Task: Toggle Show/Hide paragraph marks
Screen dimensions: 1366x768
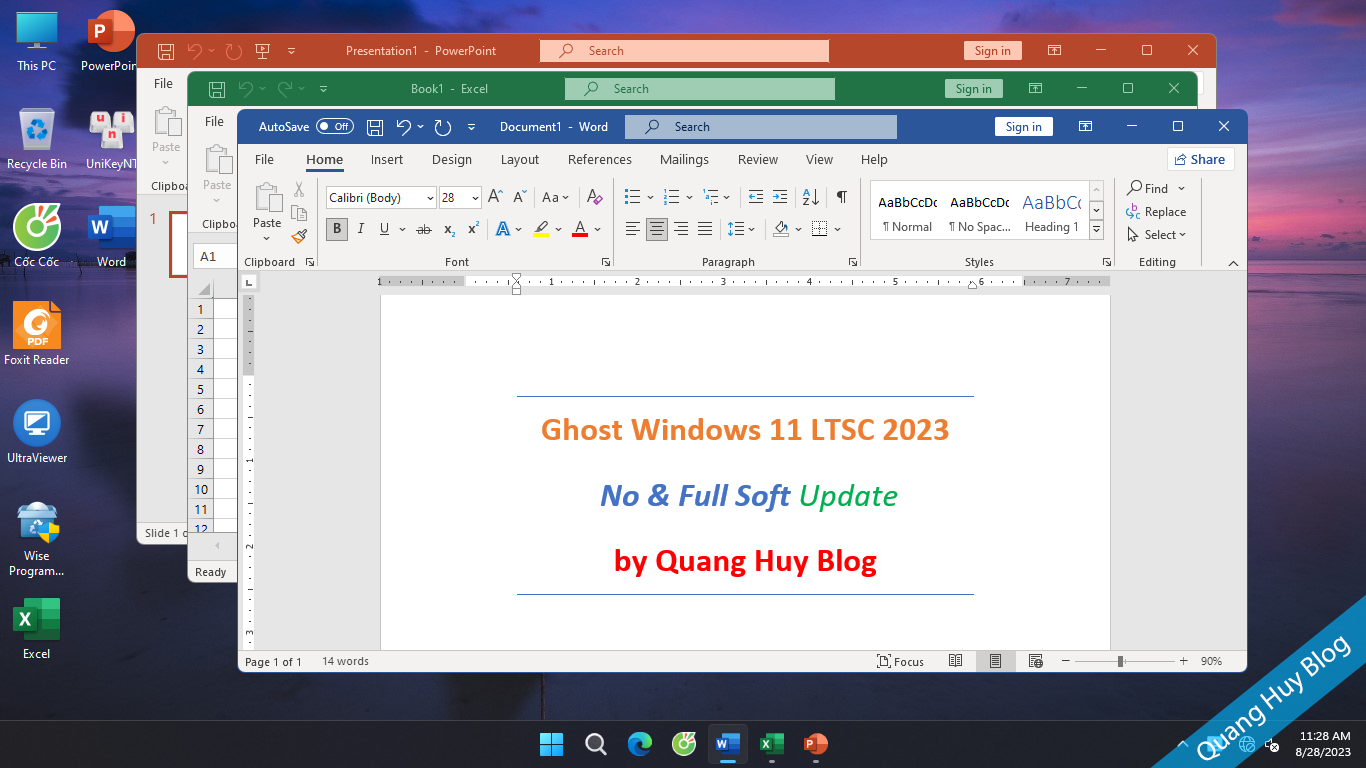Action: pyautogui.click(x=841, y=197)
